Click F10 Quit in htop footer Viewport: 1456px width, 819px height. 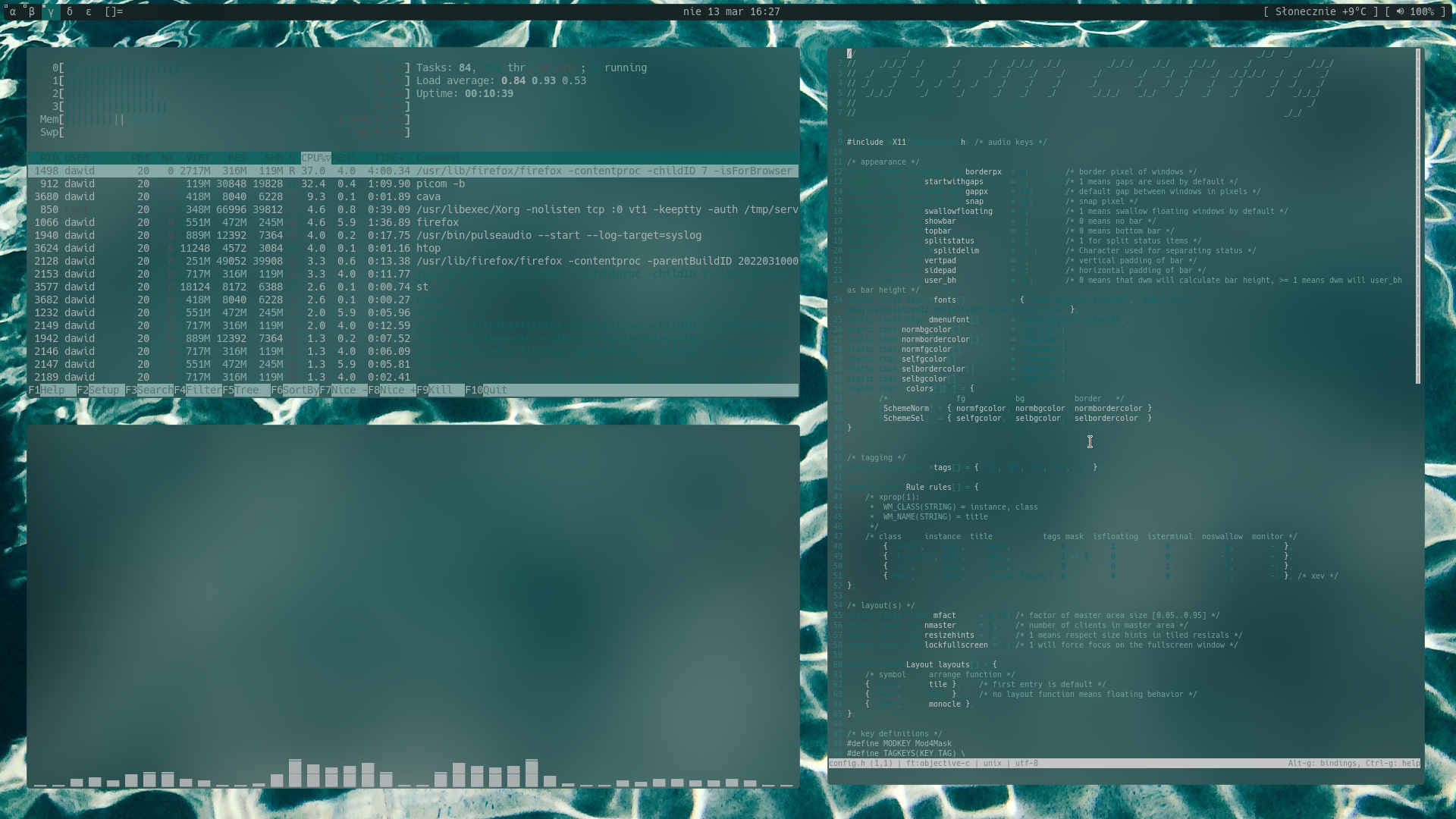point(487,390)
